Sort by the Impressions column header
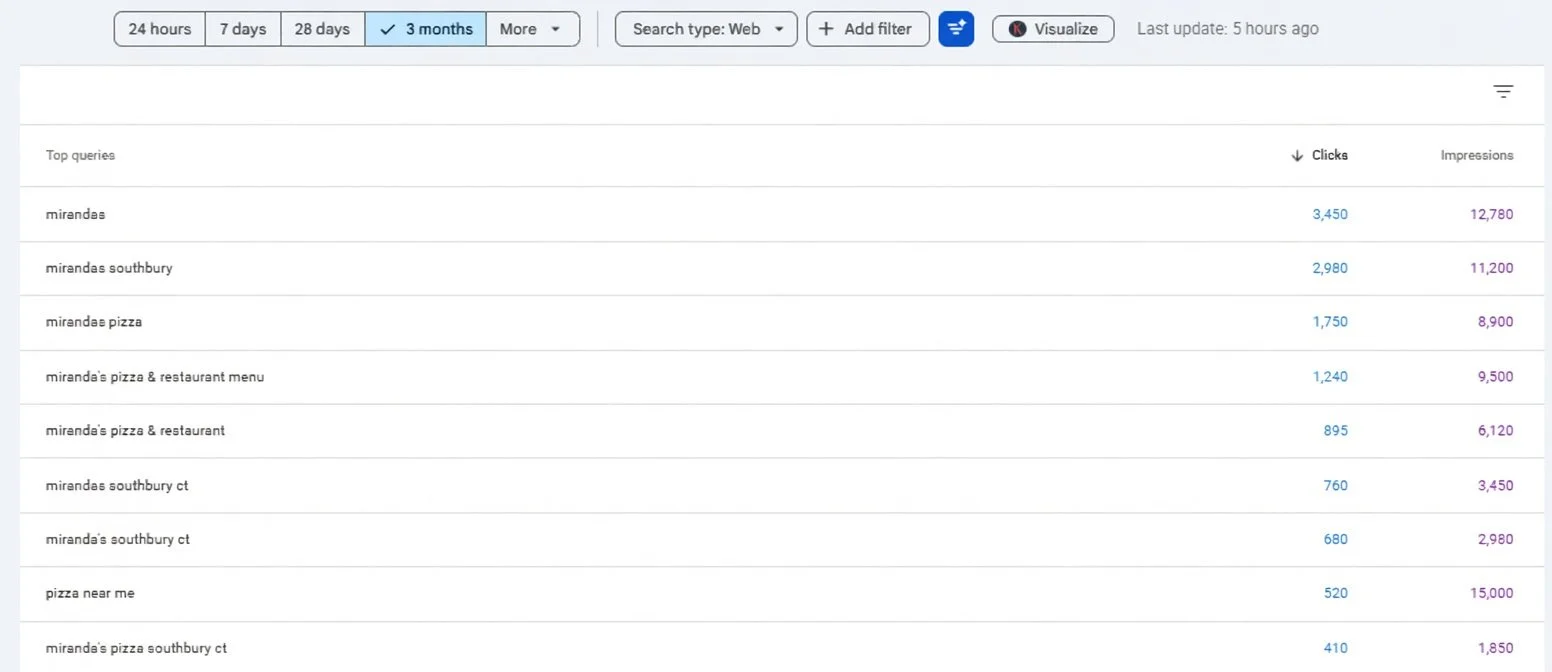The width and height of the screenshot is (1552, 672). click(x=1476, y=155)
